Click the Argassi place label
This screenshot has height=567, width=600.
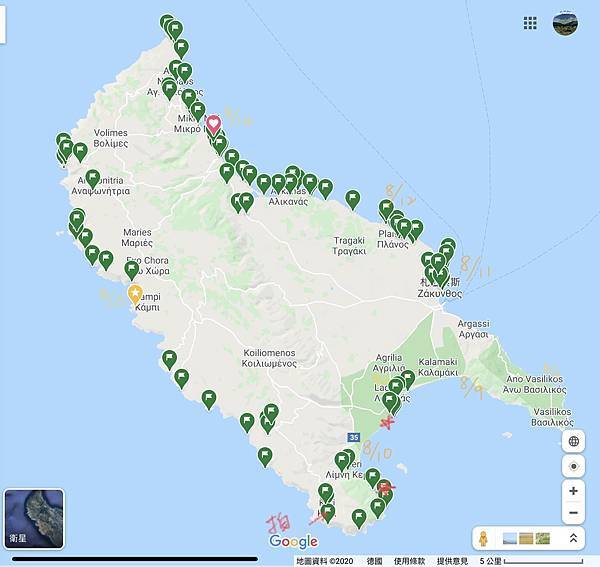(474, 329)
